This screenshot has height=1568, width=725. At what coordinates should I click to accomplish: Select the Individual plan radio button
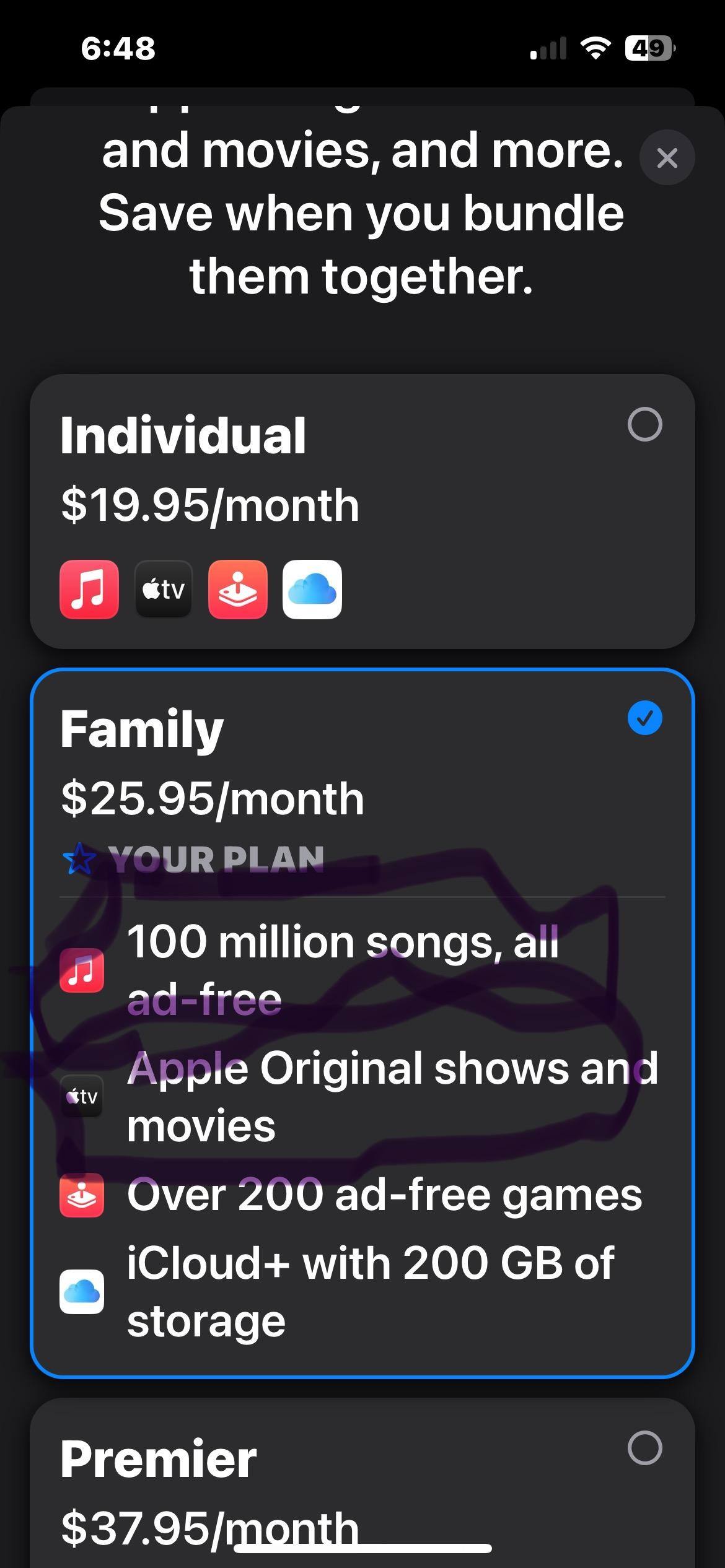[x=644, y=424]
